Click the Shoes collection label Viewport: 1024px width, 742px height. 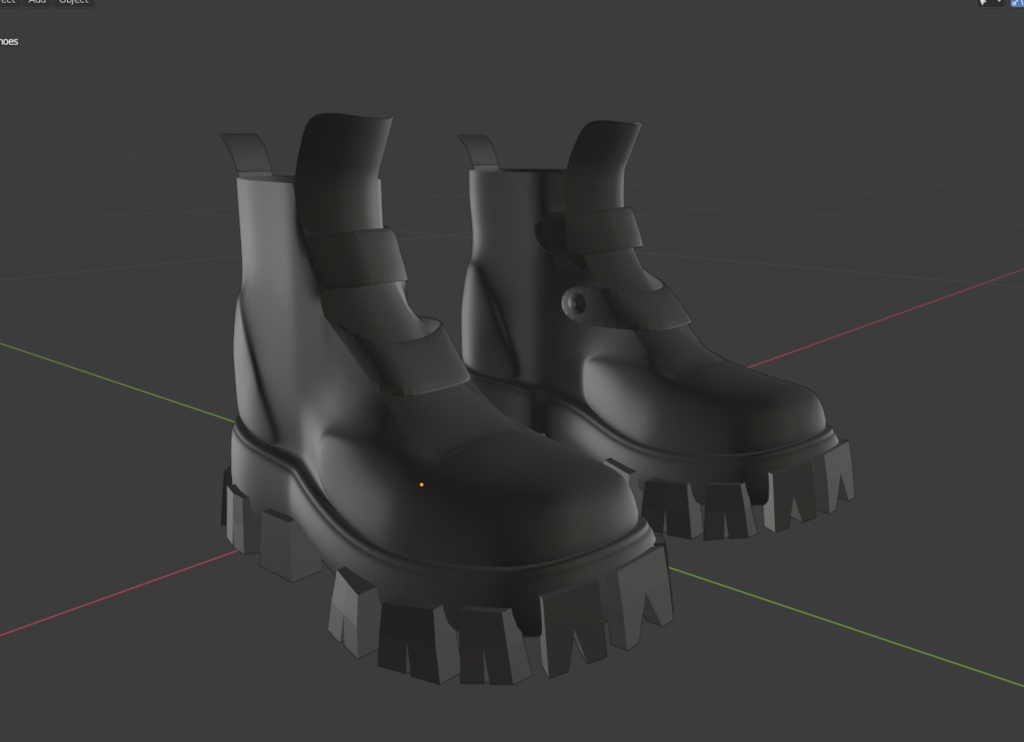(10, 42)
